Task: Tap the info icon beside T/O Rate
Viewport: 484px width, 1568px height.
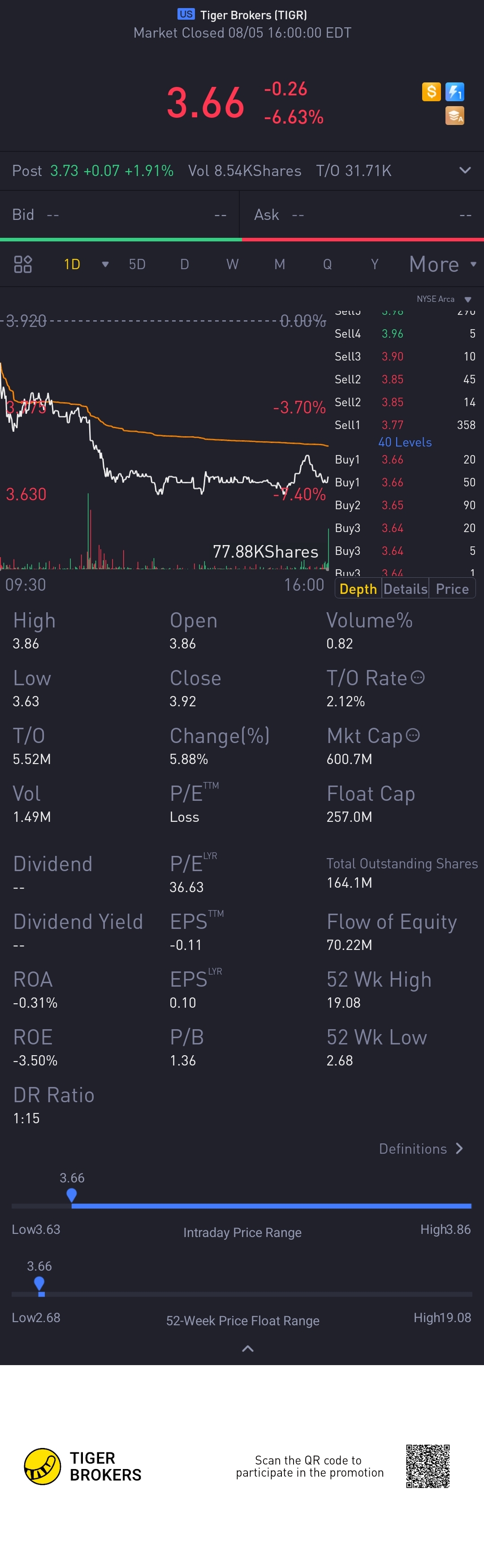Action: pyautogui.click(x=418, y=678)
